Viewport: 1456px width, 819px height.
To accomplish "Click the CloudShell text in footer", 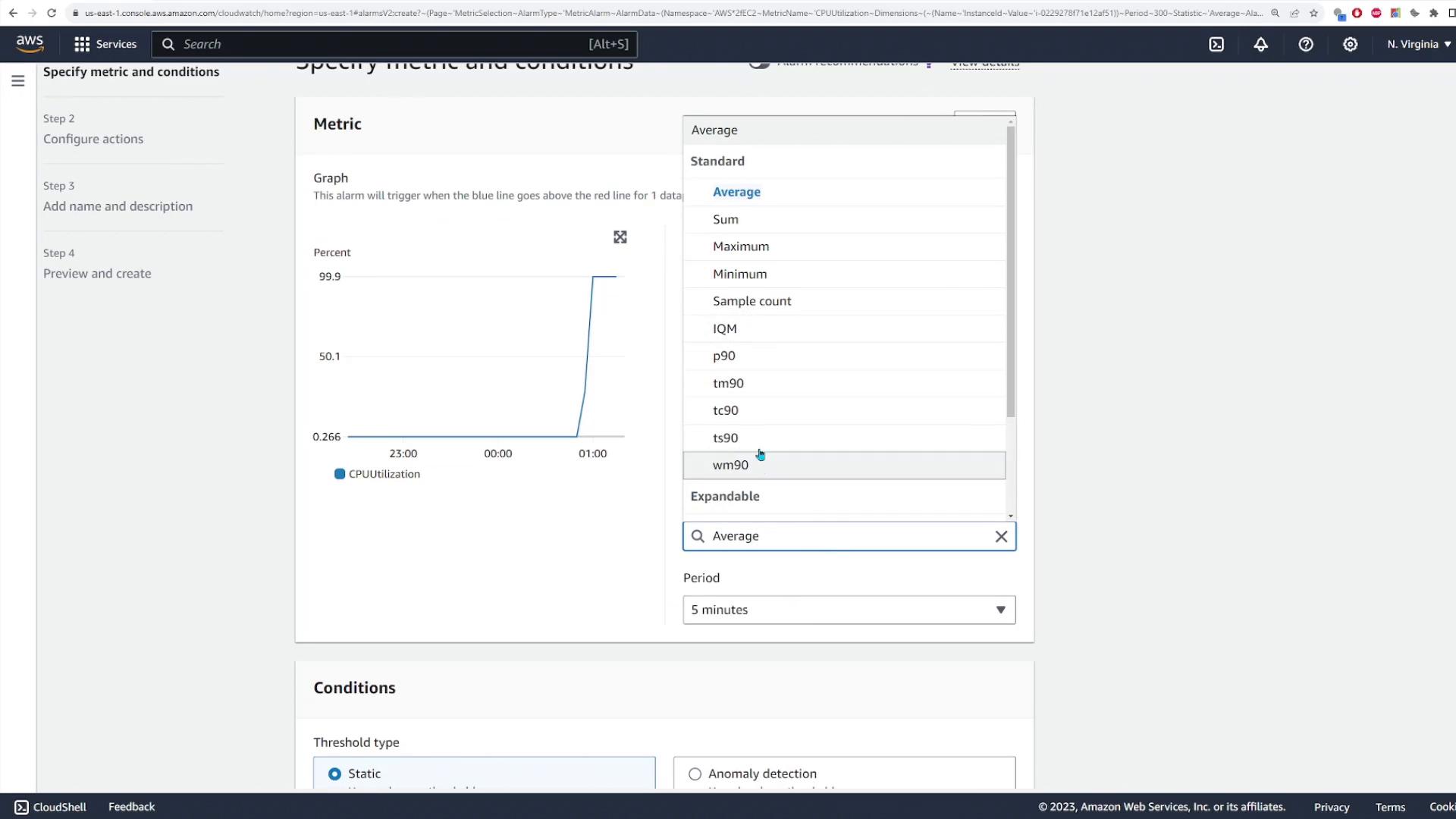I will tap(60, 807).
